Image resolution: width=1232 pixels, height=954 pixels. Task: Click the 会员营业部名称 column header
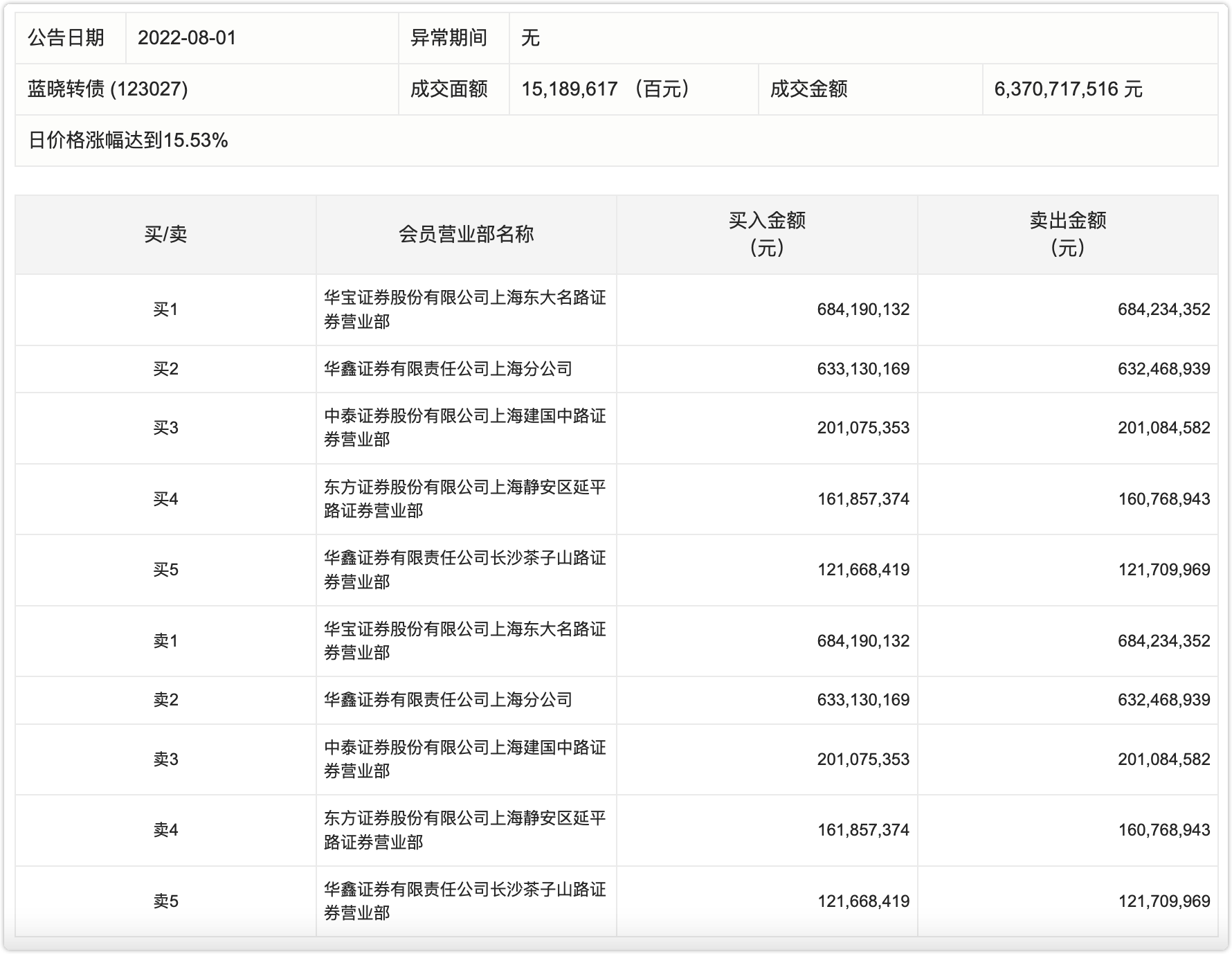466,233
